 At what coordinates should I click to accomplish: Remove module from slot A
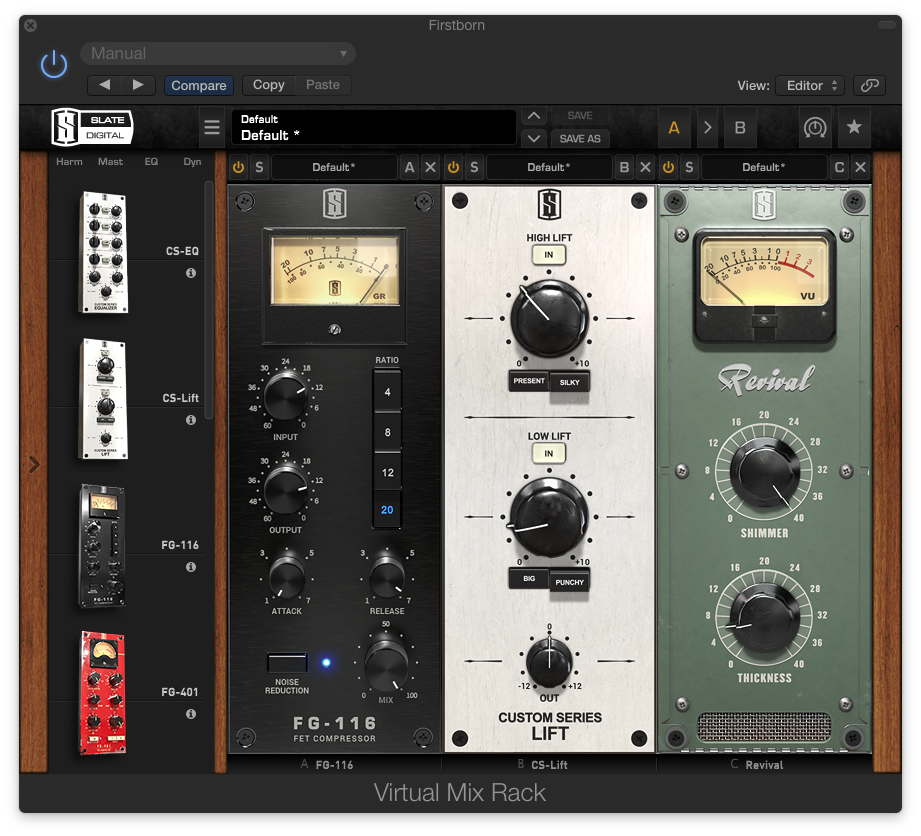[x=431, y=167]
